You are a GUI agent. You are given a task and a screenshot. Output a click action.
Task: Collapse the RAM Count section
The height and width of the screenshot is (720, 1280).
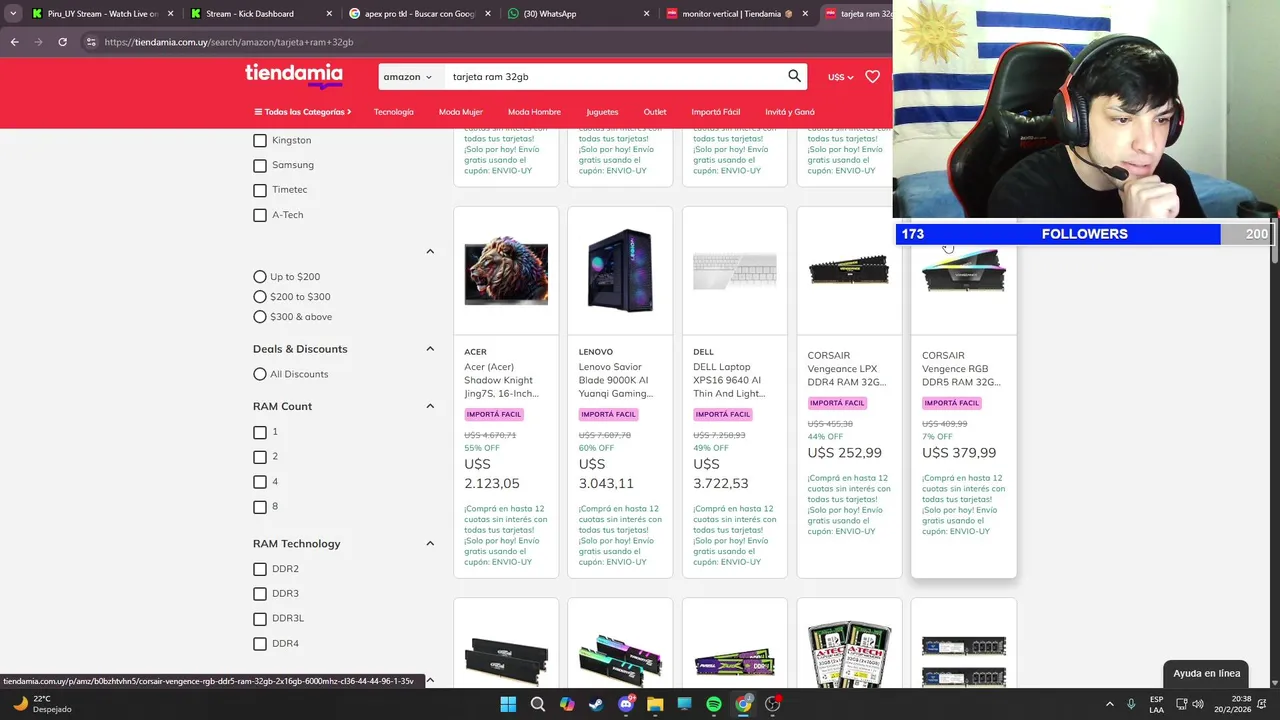coord(430,406)
